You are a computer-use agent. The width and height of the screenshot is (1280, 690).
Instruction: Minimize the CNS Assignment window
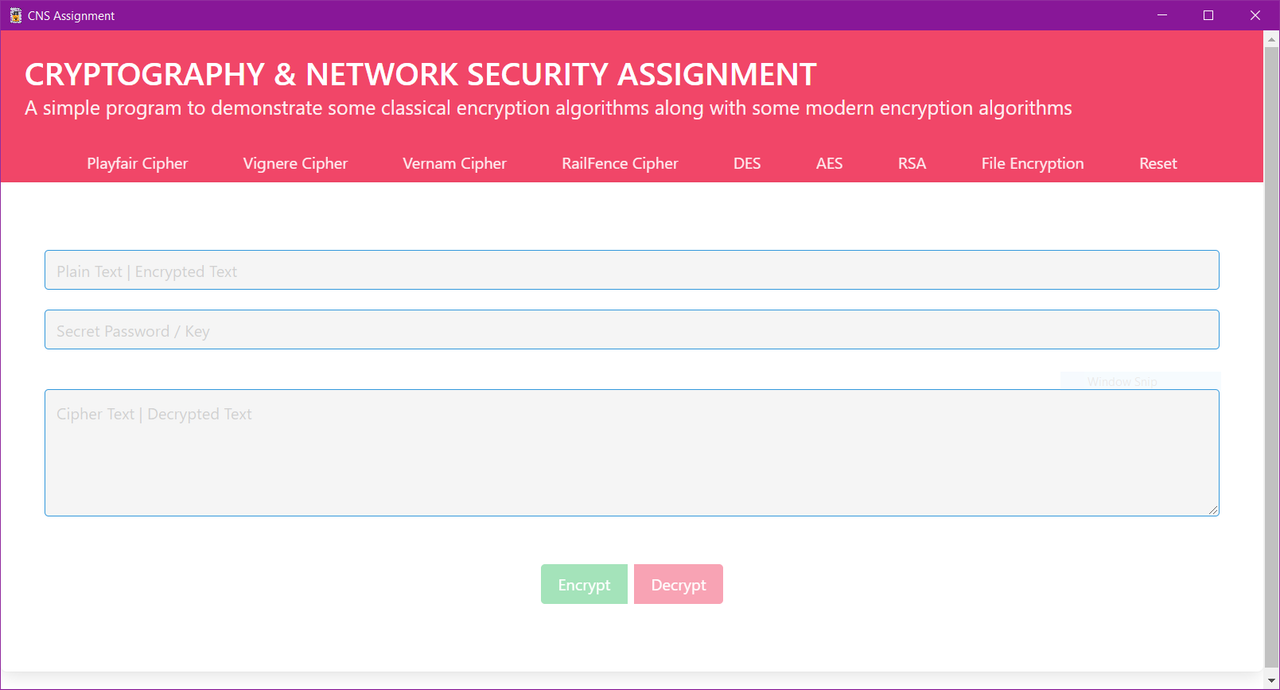(1163, 15)
